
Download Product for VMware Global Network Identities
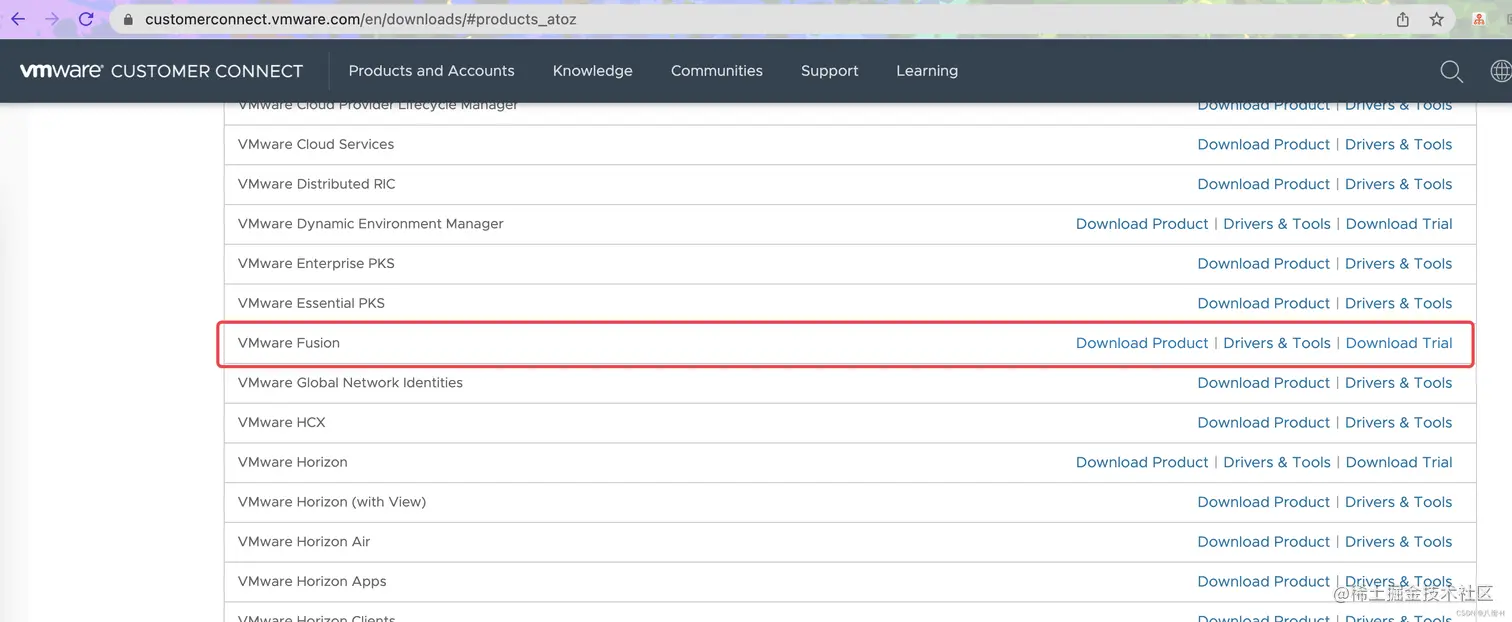[x=1264, y=383]
